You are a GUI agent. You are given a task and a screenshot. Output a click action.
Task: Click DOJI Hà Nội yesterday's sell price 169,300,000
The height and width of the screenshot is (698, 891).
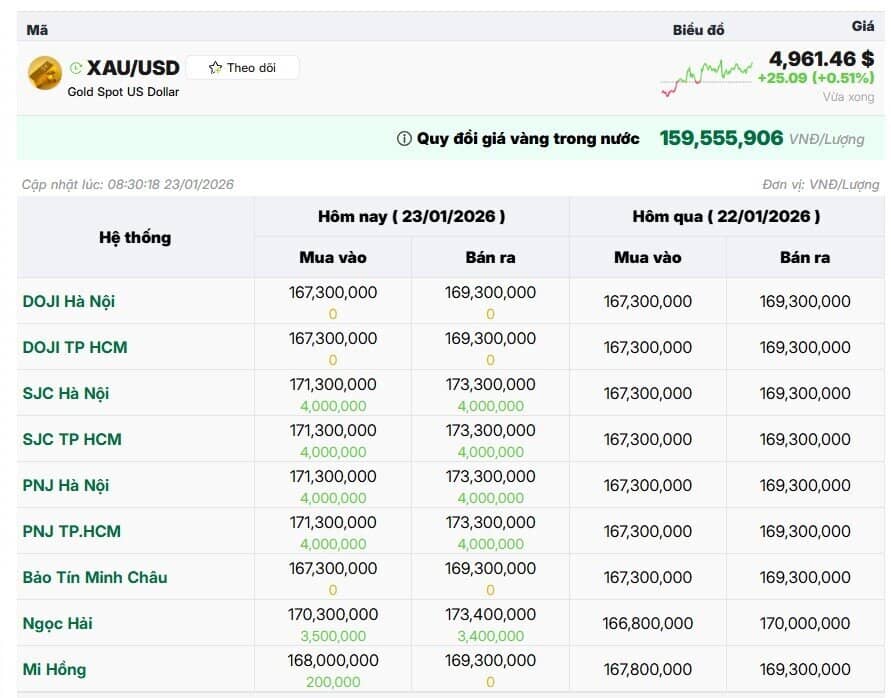pos(805,302)
